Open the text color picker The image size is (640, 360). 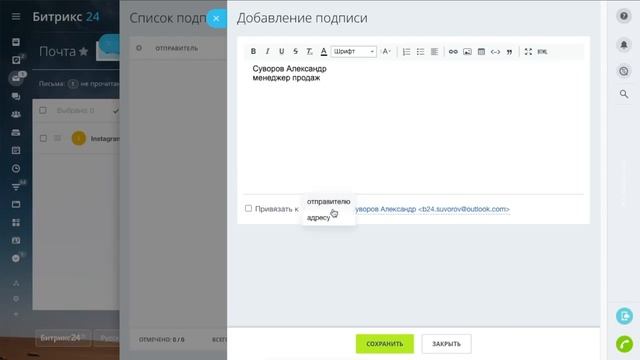pyautogui.click(x=323, y=51)
